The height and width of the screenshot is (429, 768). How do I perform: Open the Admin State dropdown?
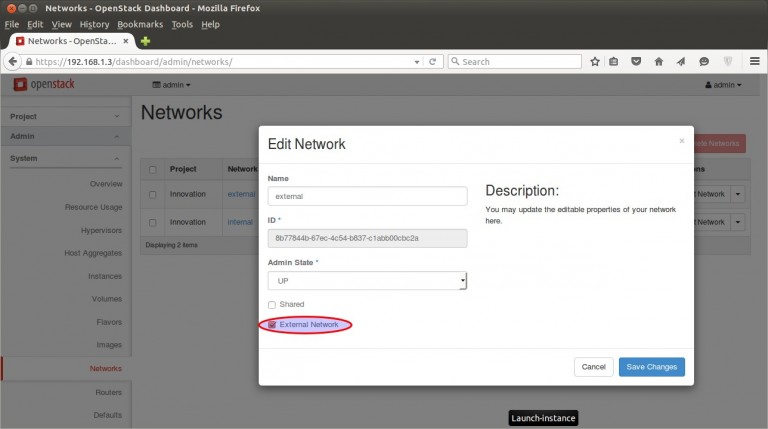click(x=367, y=281)
